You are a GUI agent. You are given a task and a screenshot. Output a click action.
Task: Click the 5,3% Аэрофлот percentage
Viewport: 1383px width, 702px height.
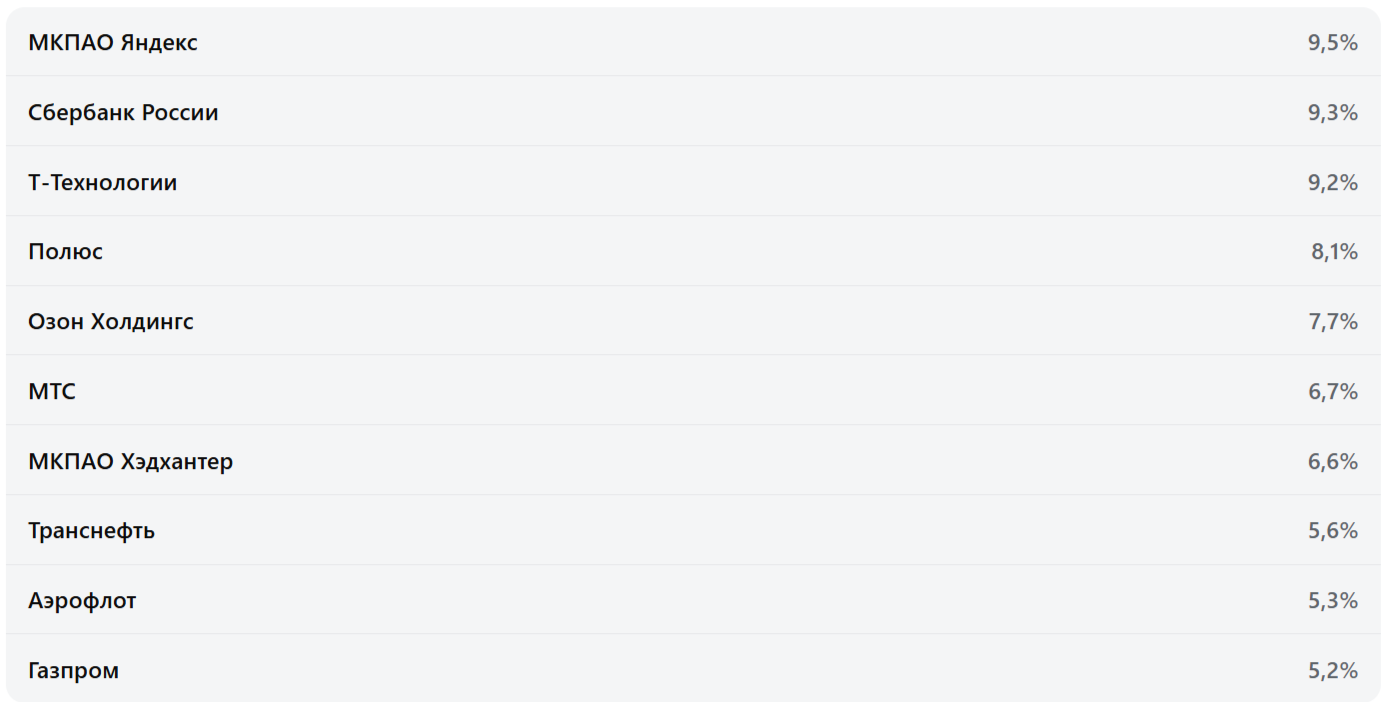1332,601
